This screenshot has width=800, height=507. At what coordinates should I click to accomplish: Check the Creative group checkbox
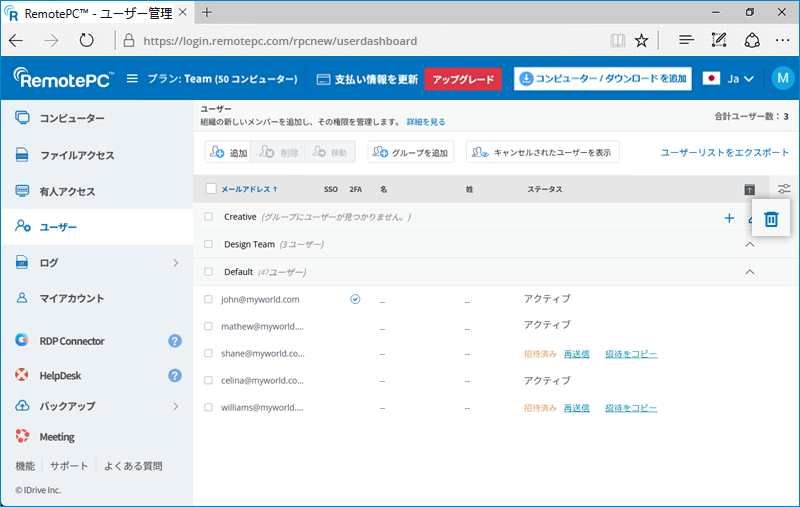pyautogui.click(x=208, y=216)
